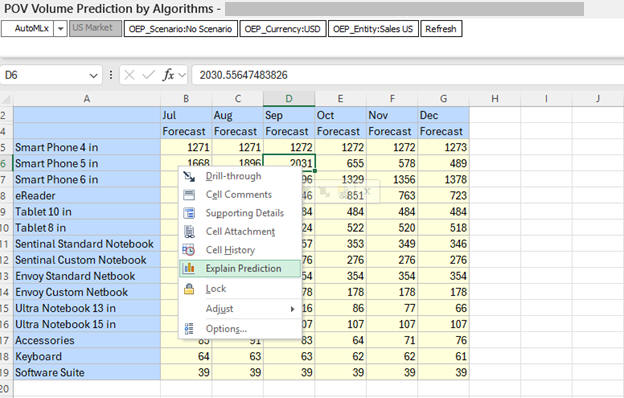Click the Jul month header cell

(x=186, y=115)
